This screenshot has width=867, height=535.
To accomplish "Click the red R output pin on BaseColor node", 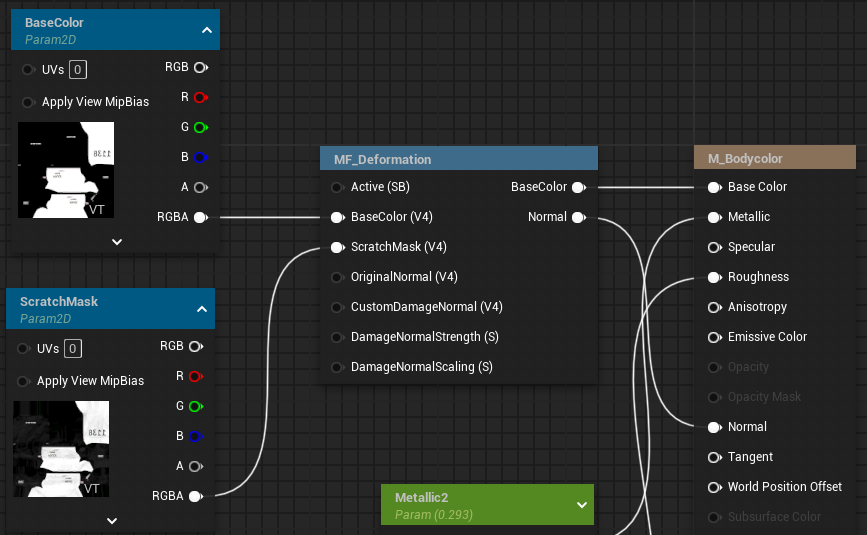I will (200, 97).
